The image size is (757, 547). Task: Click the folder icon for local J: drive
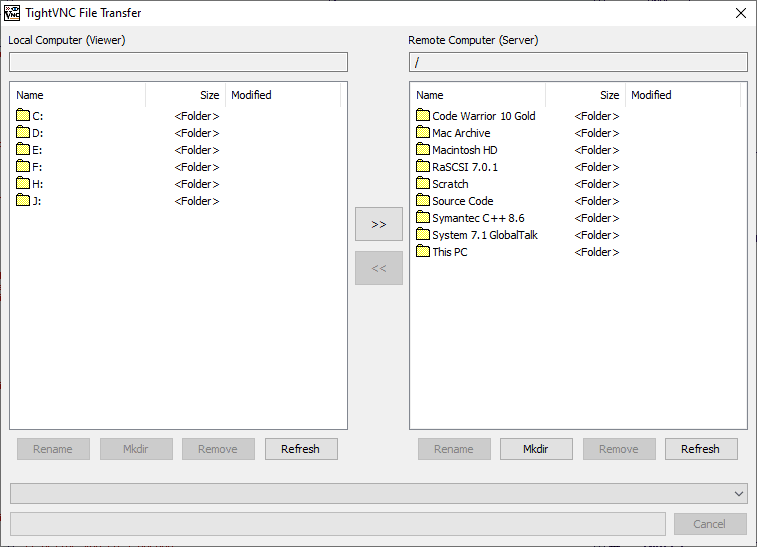click(23, 200)
